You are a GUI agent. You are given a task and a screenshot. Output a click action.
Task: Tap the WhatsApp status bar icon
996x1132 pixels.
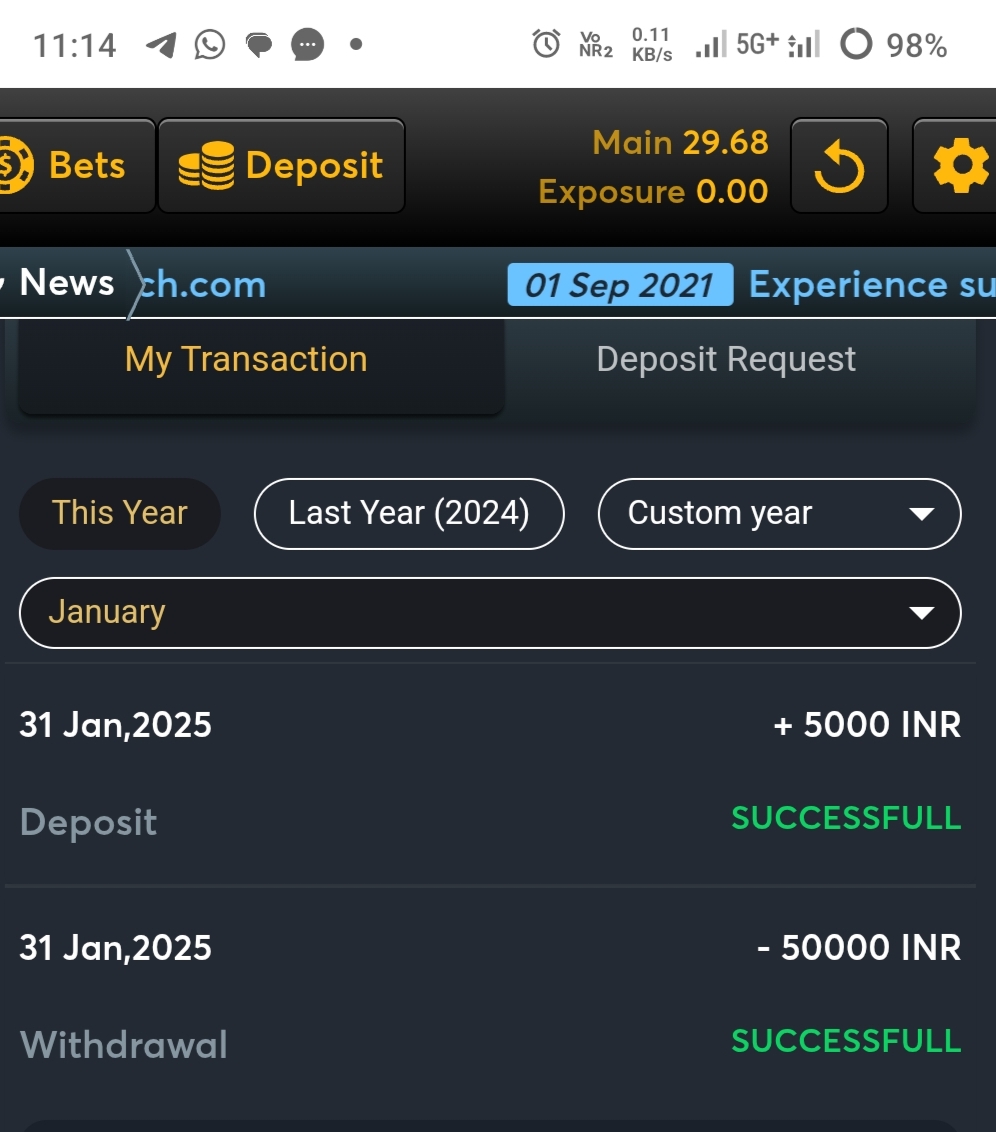[x=209, y=45]
